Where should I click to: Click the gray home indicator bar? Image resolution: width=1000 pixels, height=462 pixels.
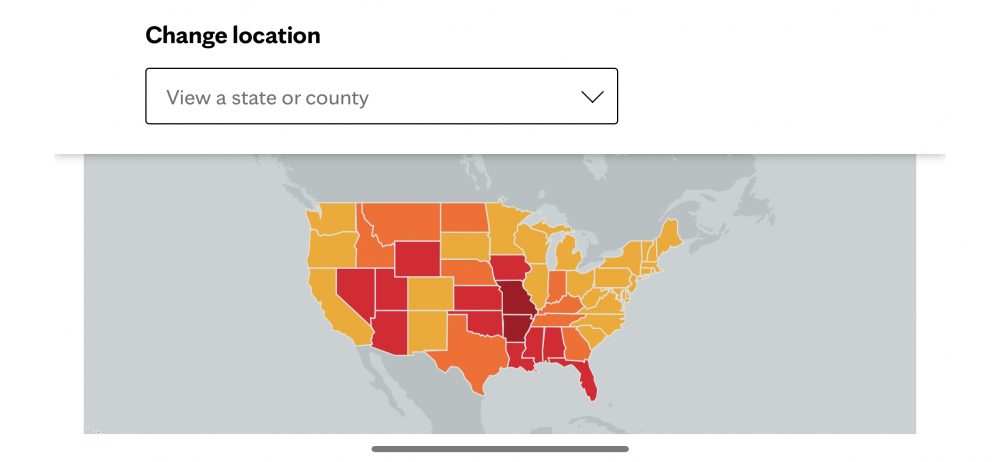(x=500, y=449)
